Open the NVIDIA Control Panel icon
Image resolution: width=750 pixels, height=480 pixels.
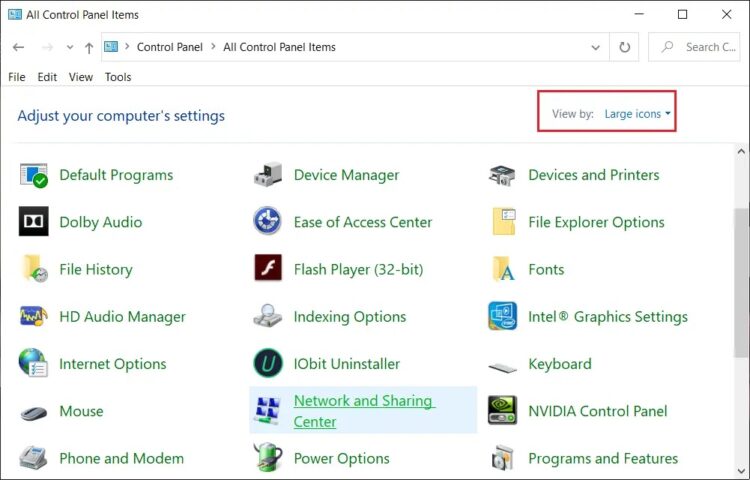(502, 410)
